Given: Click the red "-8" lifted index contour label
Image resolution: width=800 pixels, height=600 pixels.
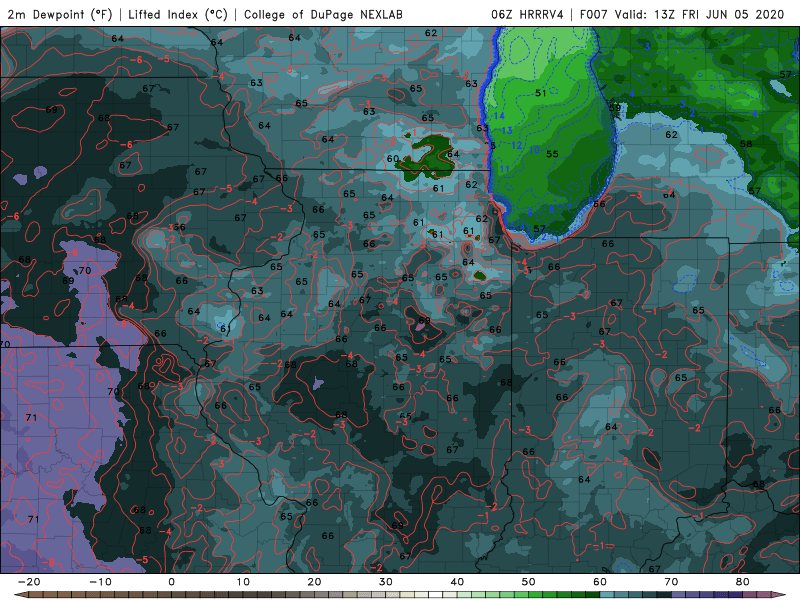Looking at the screenshot, I should pos(49,563).
